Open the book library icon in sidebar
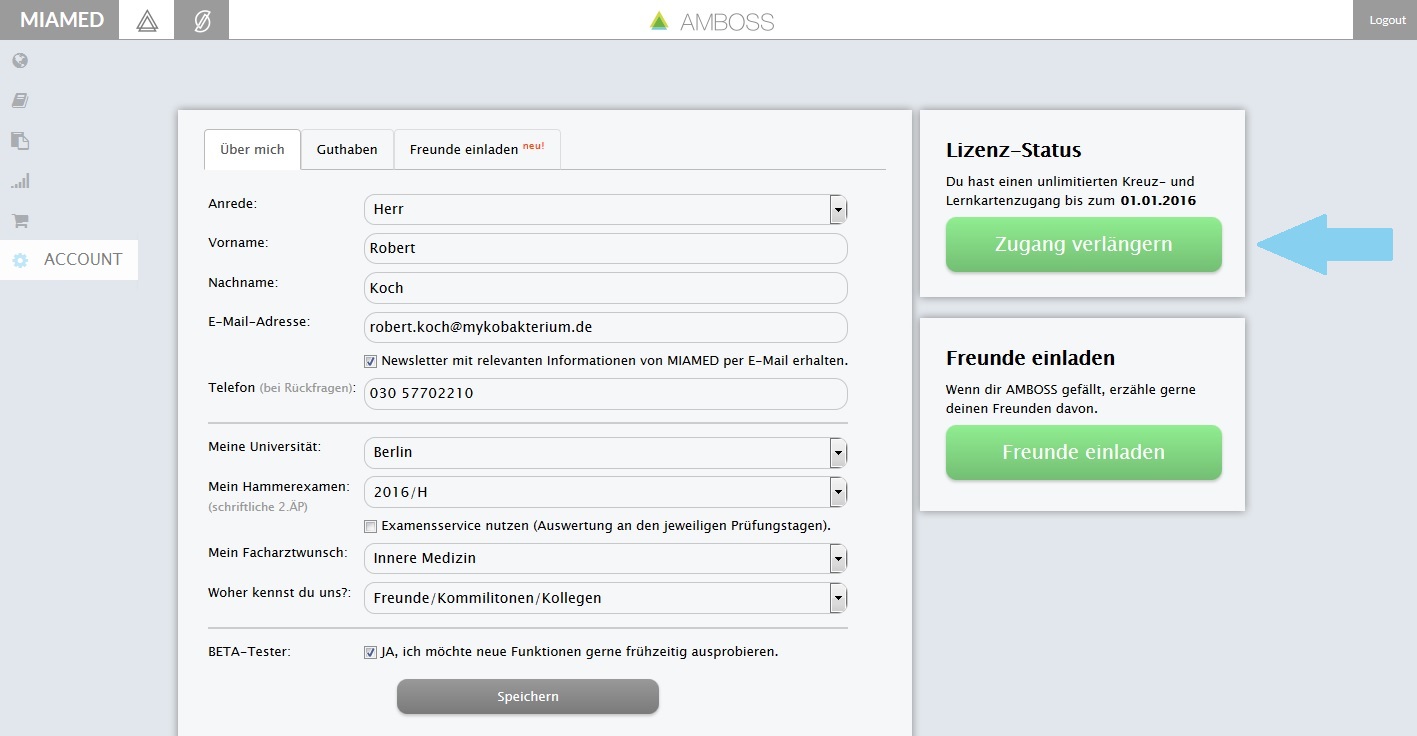Screen dimensions: 1417x736 point(20,101)
